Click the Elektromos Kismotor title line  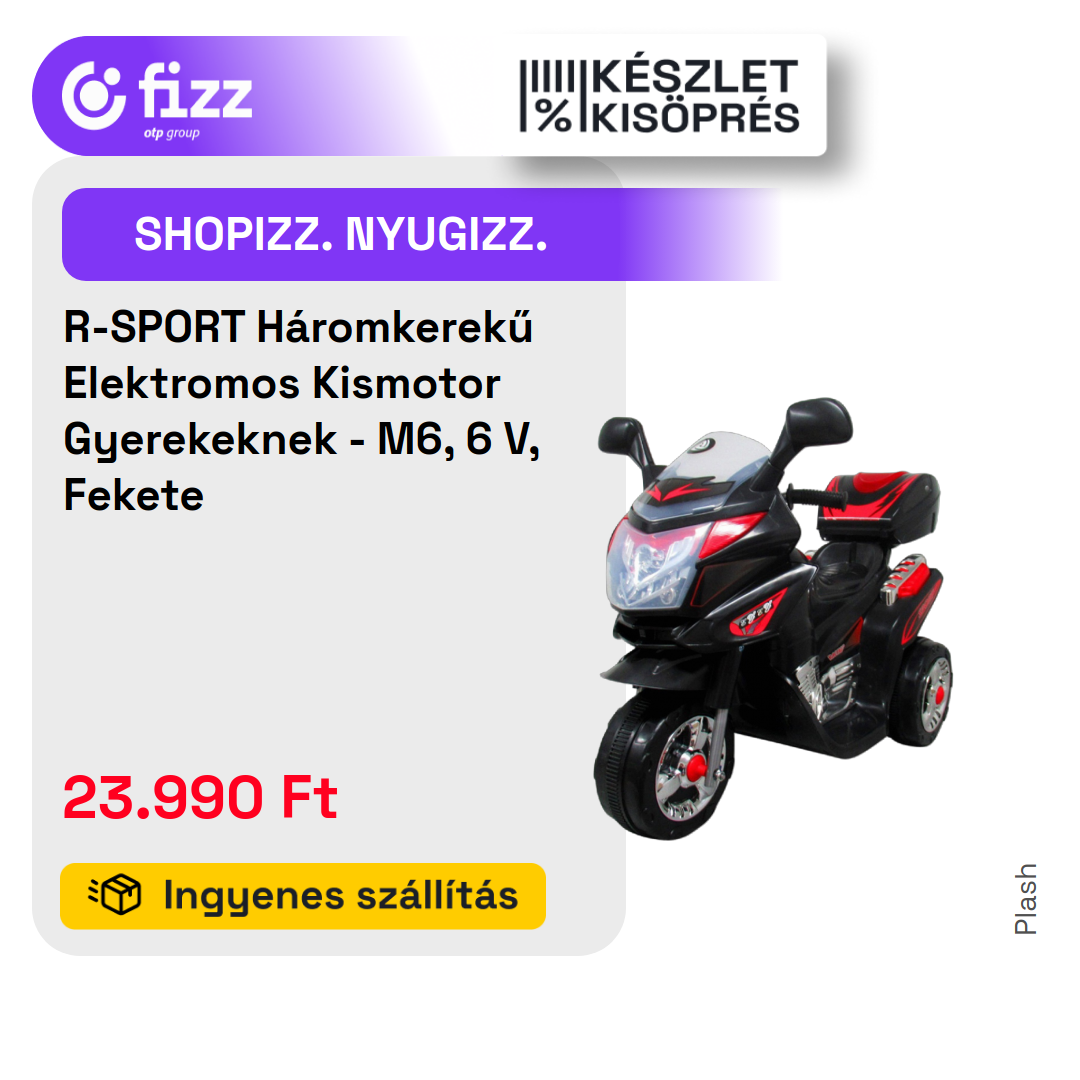click(x=282, y=383)
